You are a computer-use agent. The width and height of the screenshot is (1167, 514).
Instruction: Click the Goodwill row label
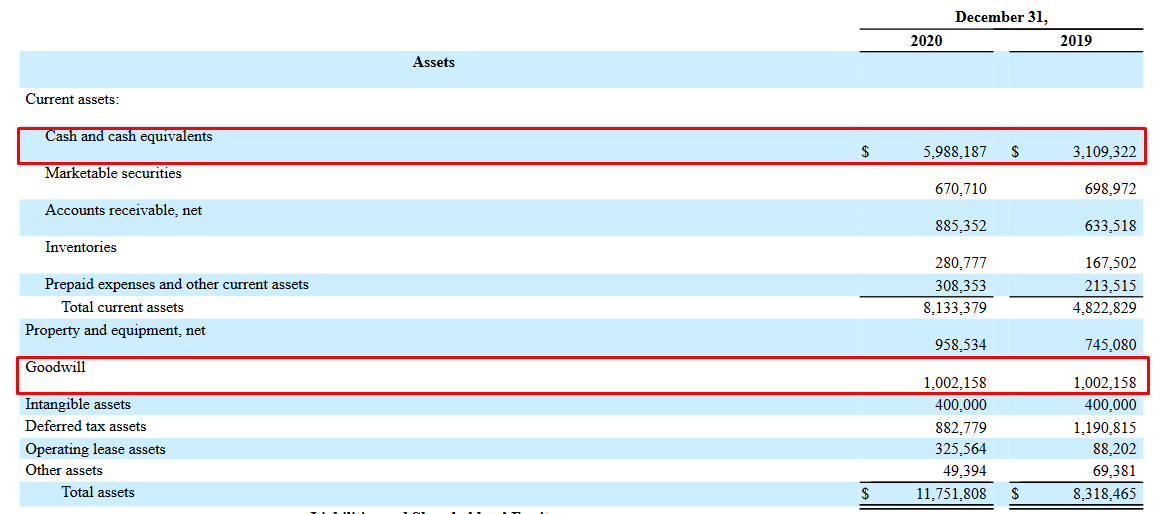click(x=55, y=367)
